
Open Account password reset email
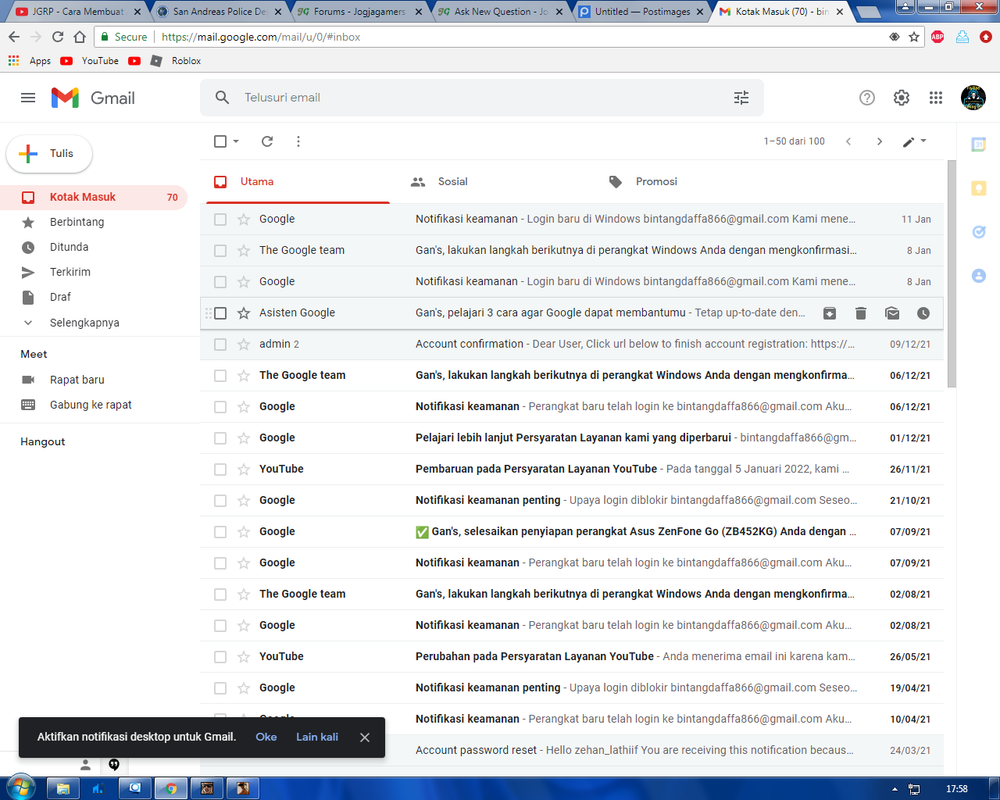click(x=573, y=750)
